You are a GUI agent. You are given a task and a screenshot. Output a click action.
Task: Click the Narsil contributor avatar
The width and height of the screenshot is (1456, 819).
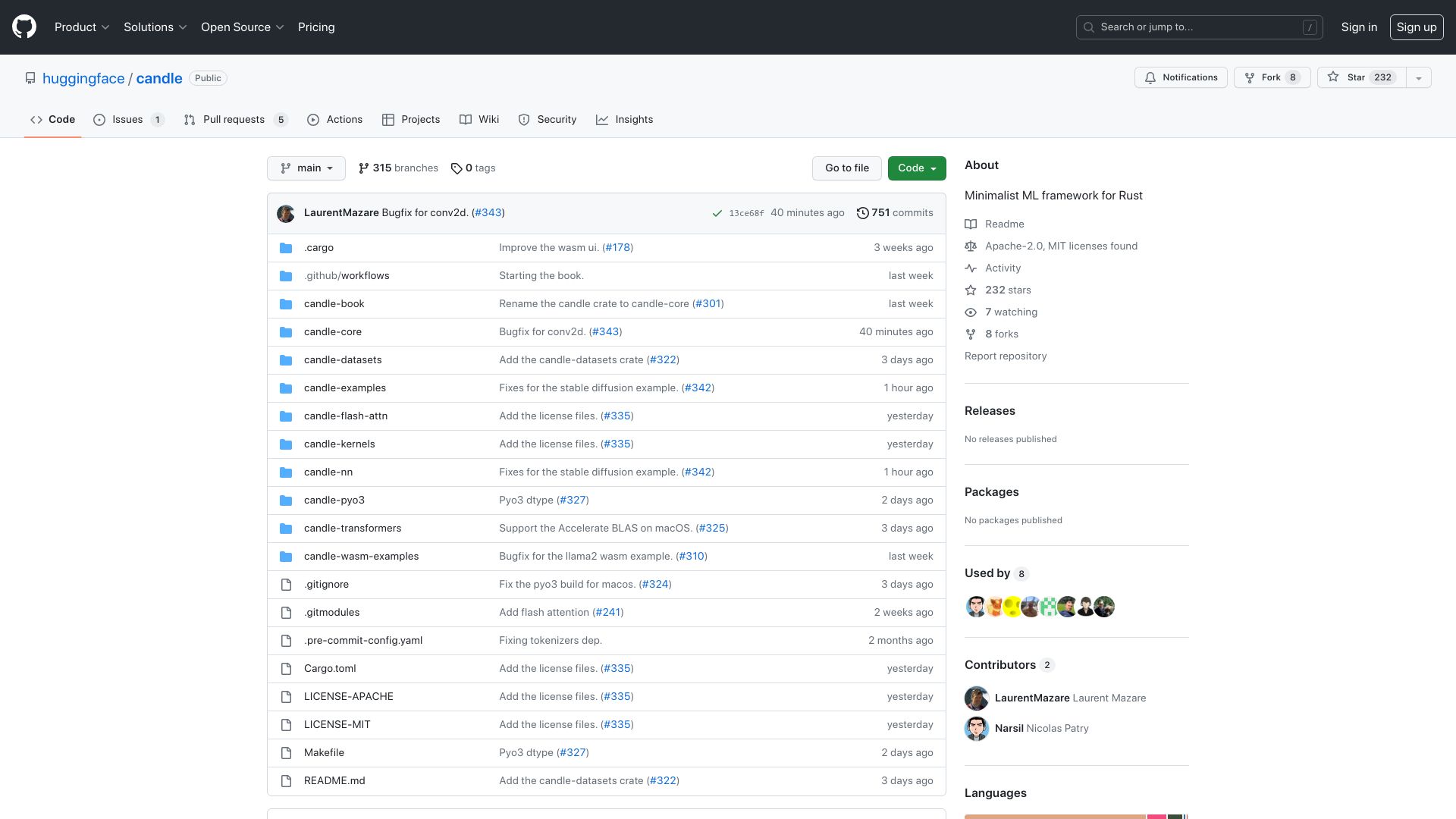click(977, 729)
